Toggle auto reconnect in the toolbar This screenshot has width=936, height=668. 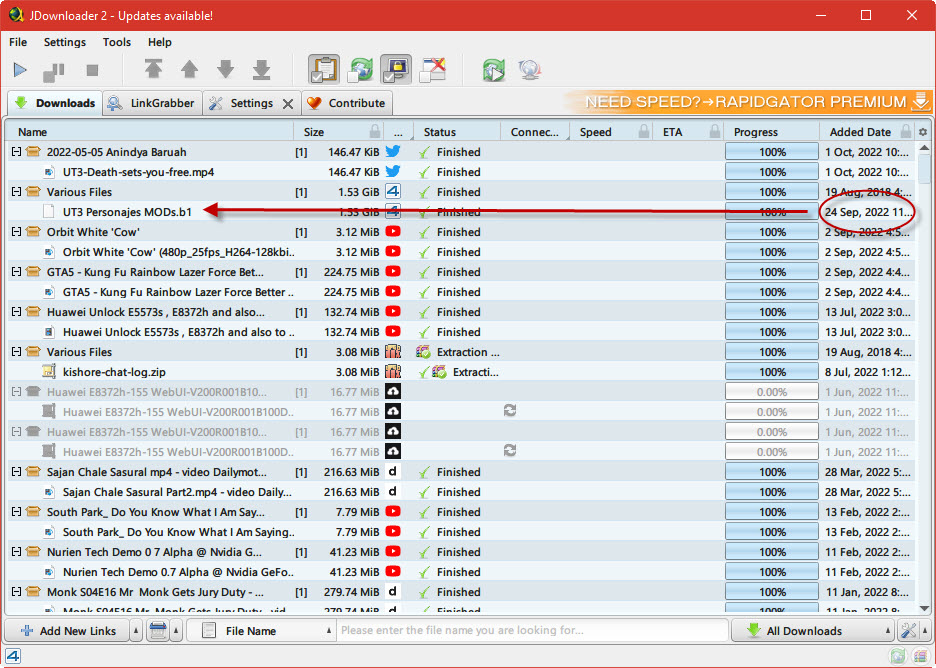361,70
